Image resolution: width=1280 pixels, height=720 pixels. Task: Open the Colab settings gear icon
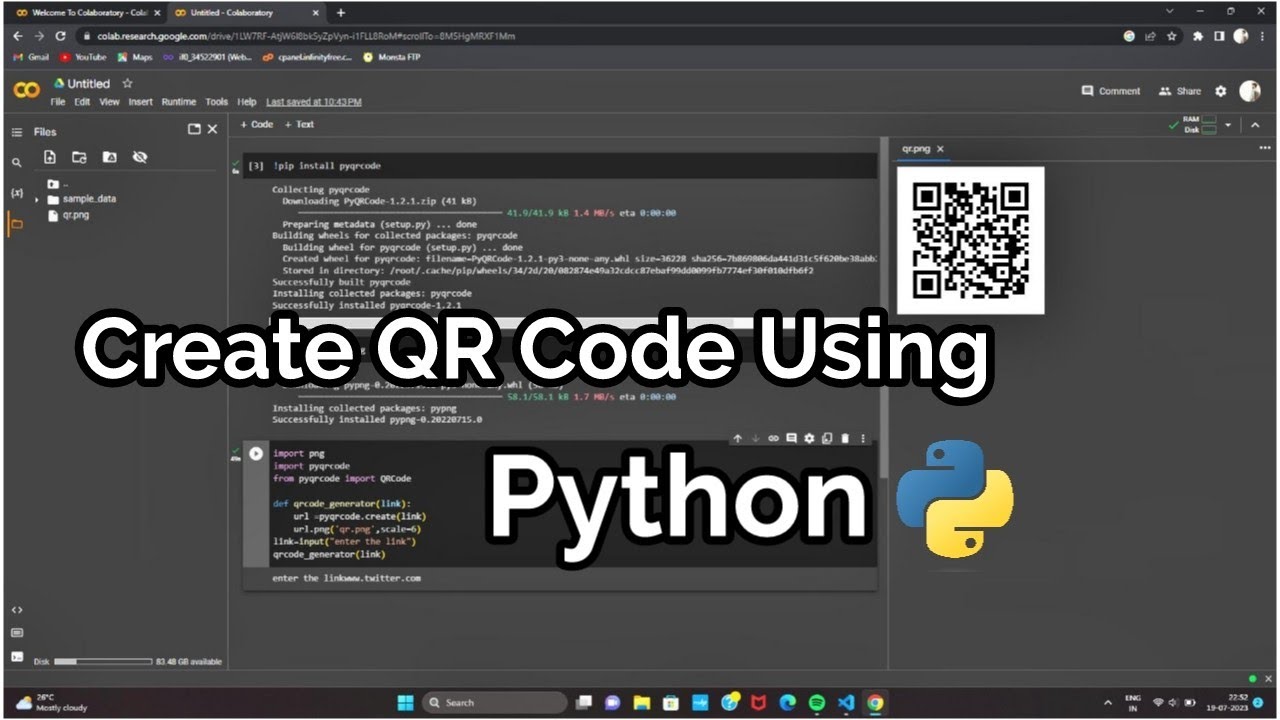click(x=1220, y=91)
